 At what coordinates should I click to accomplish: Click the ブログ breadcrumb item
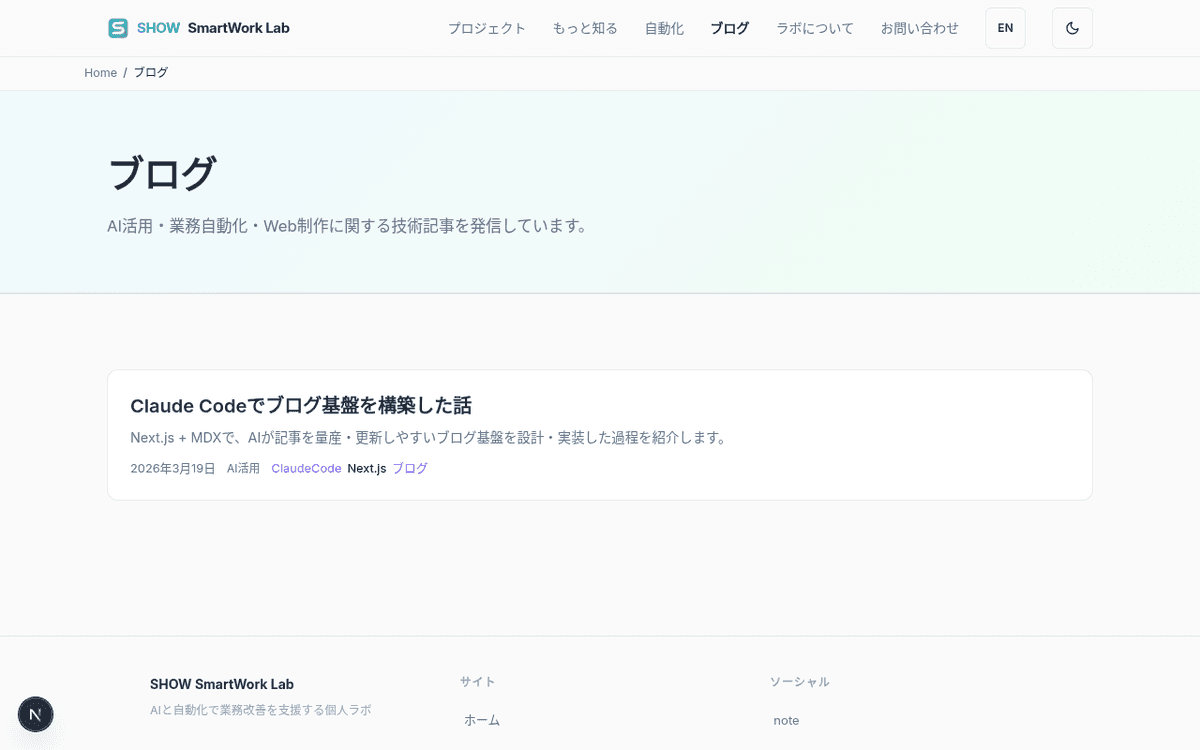tap(151, 72)
